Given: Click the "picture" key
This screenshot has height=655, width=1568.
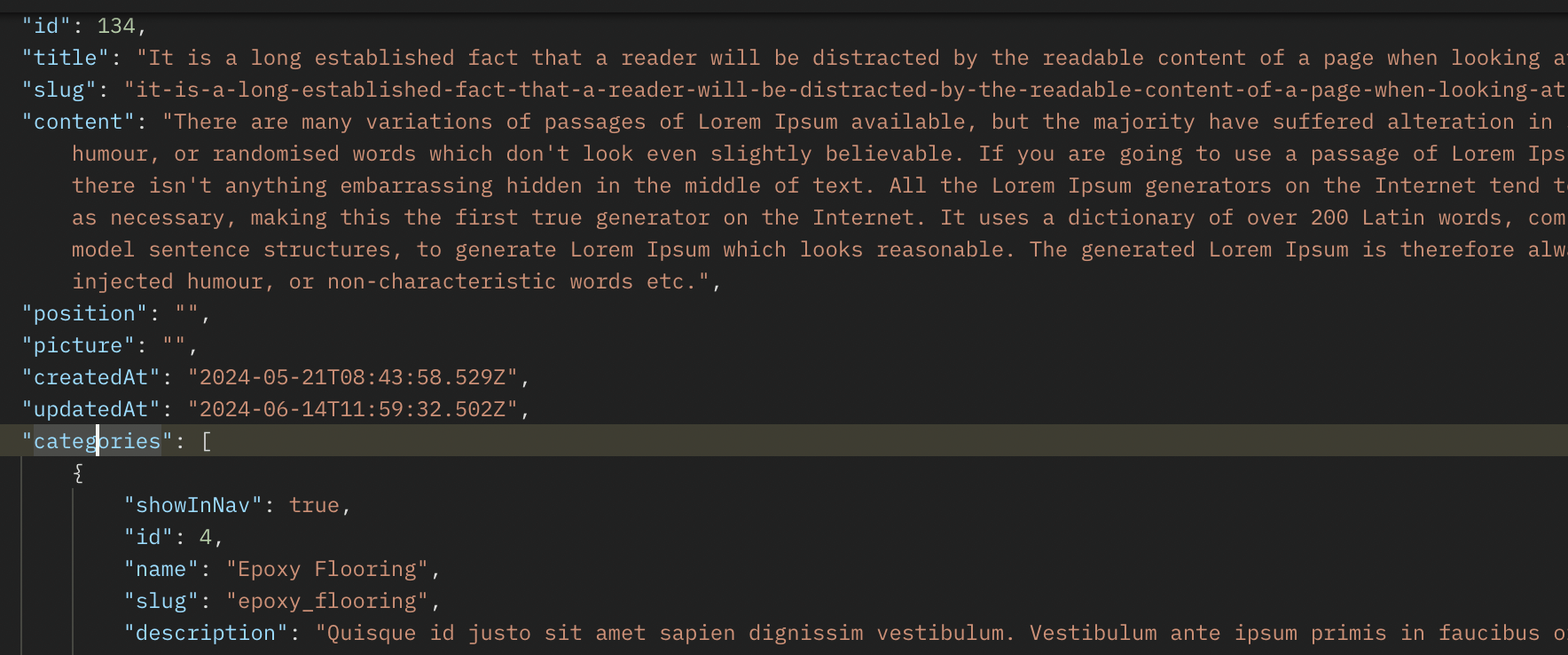Looking at the screenshot, I should tap(78, 345).
